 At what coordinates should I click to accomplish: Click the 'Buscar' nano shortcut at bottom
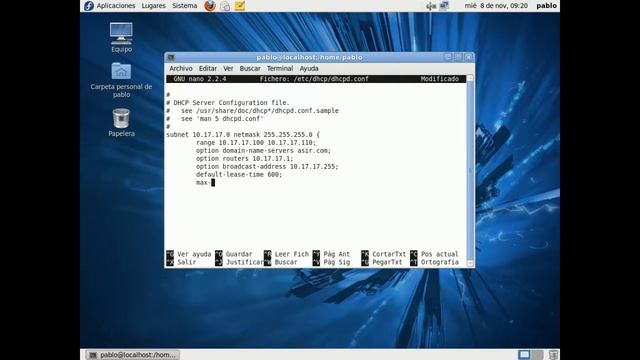[286, 262]
